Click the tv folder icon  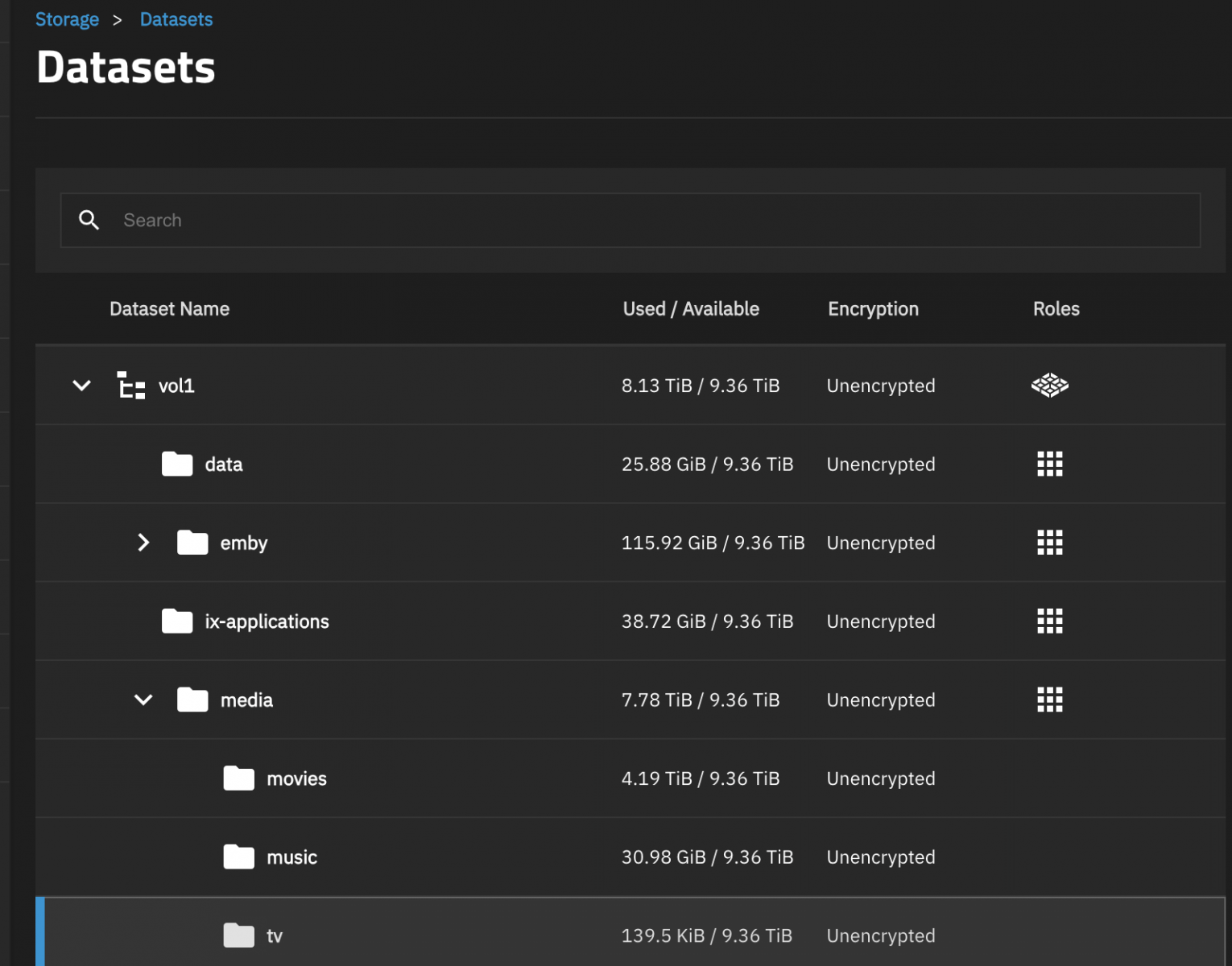coord(239,935)
